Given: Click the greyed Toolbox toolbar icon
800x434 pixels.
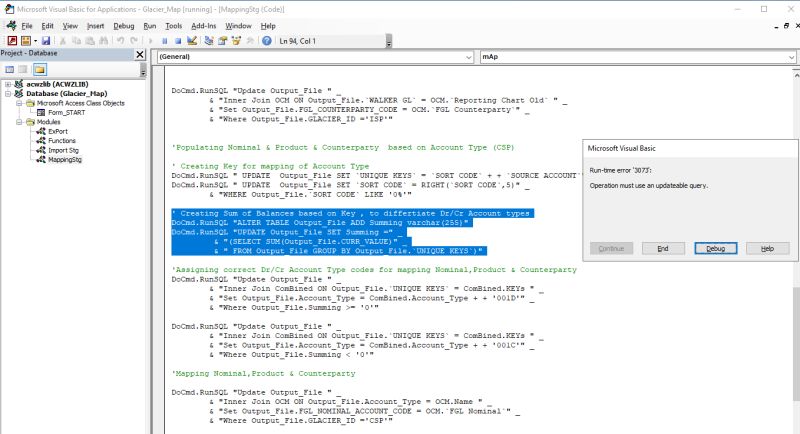Looking at the screenshot, I should click(x=250, y=41).
